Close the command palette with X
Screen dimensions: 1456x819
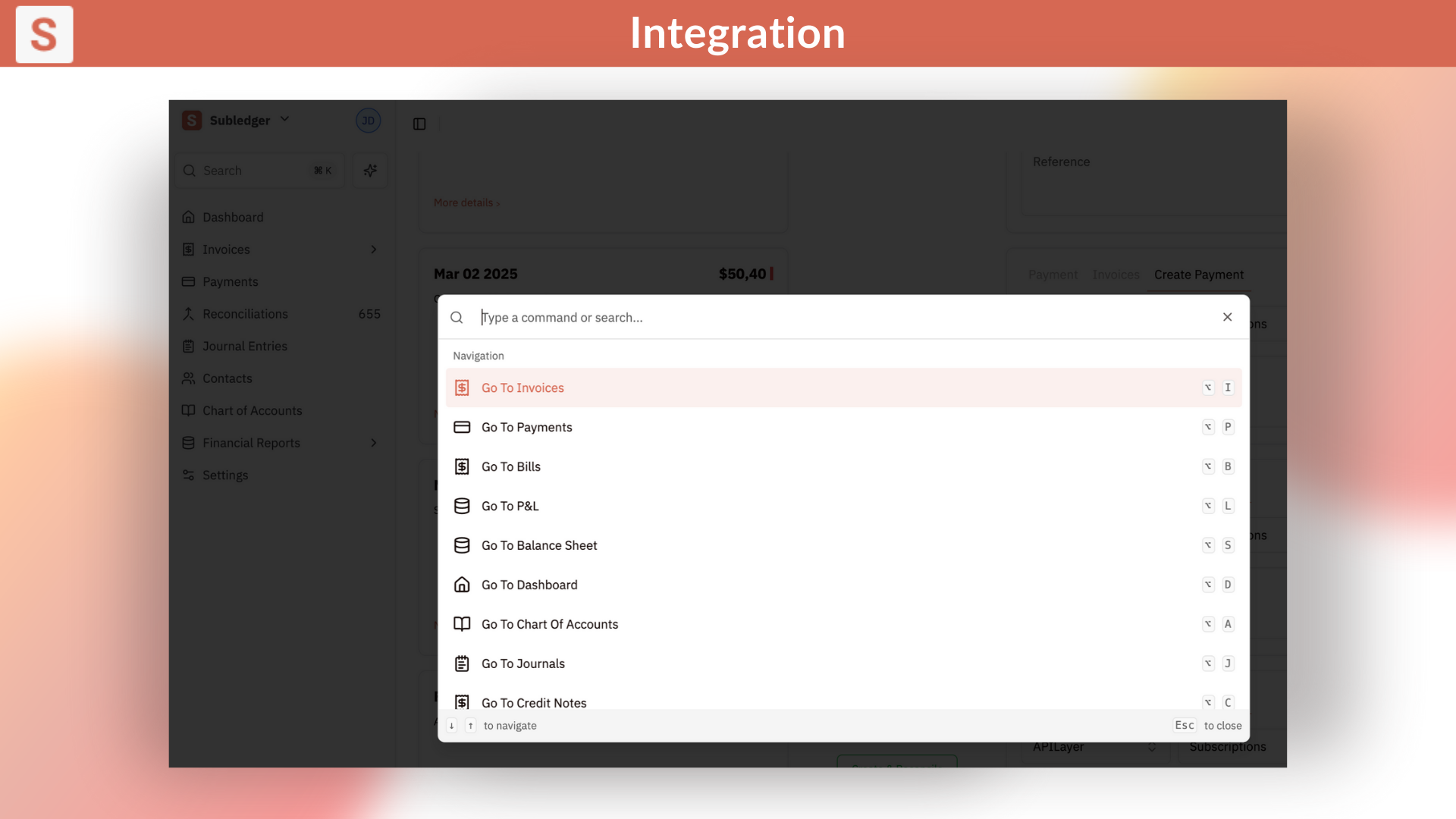(1227, 317)
